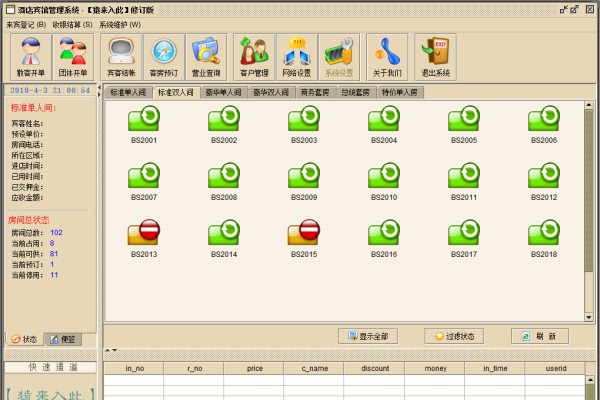Select room BS2001
Image resolution: width=600 pixels, height=400 pixels.
click(x=144, y=125)
